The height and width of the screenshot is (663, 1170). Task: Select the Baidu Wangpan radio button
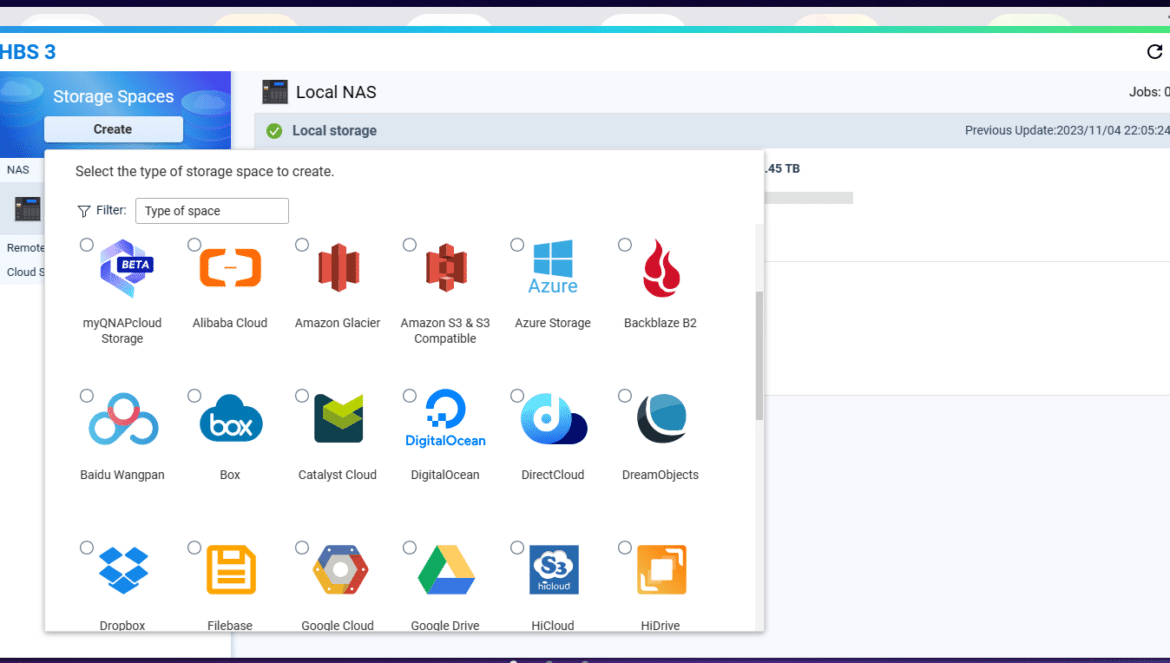[x=87, y=396]
